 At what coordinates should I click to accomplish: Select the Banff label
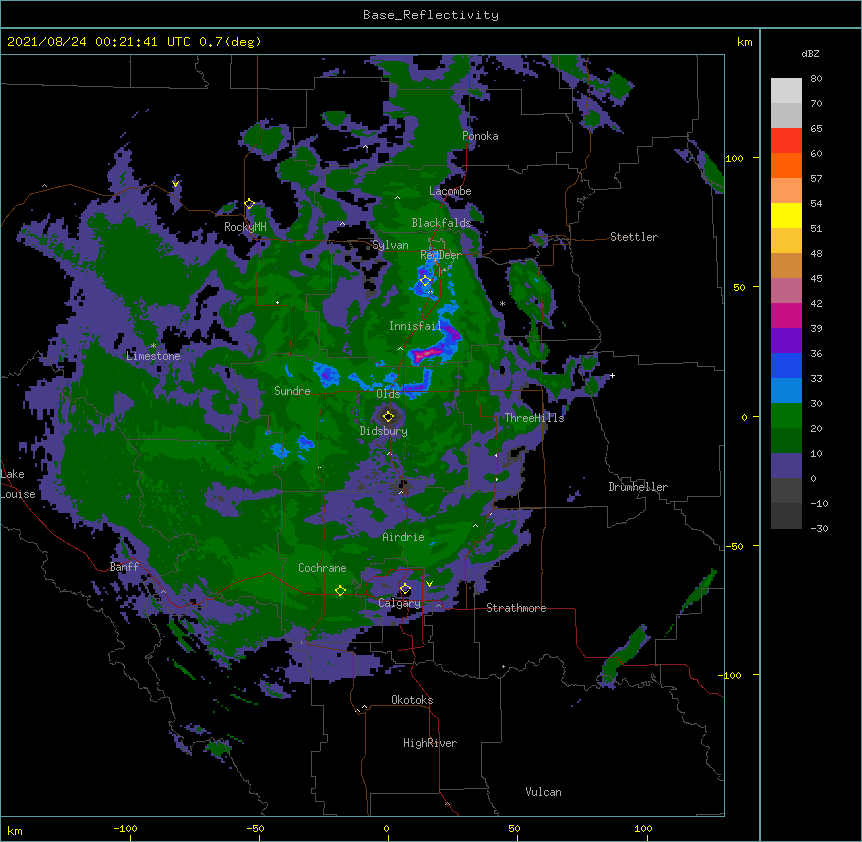pyautogui.click(x=124, y=567)
